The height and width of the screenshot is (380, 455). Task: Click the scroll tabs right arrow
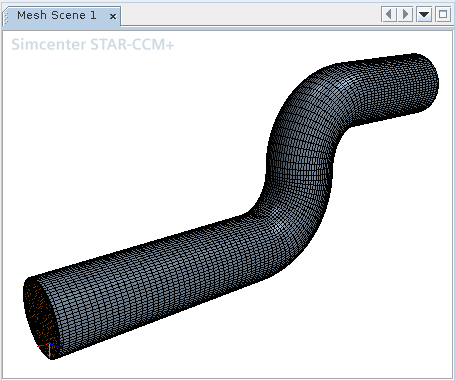[x=405, y=14]
